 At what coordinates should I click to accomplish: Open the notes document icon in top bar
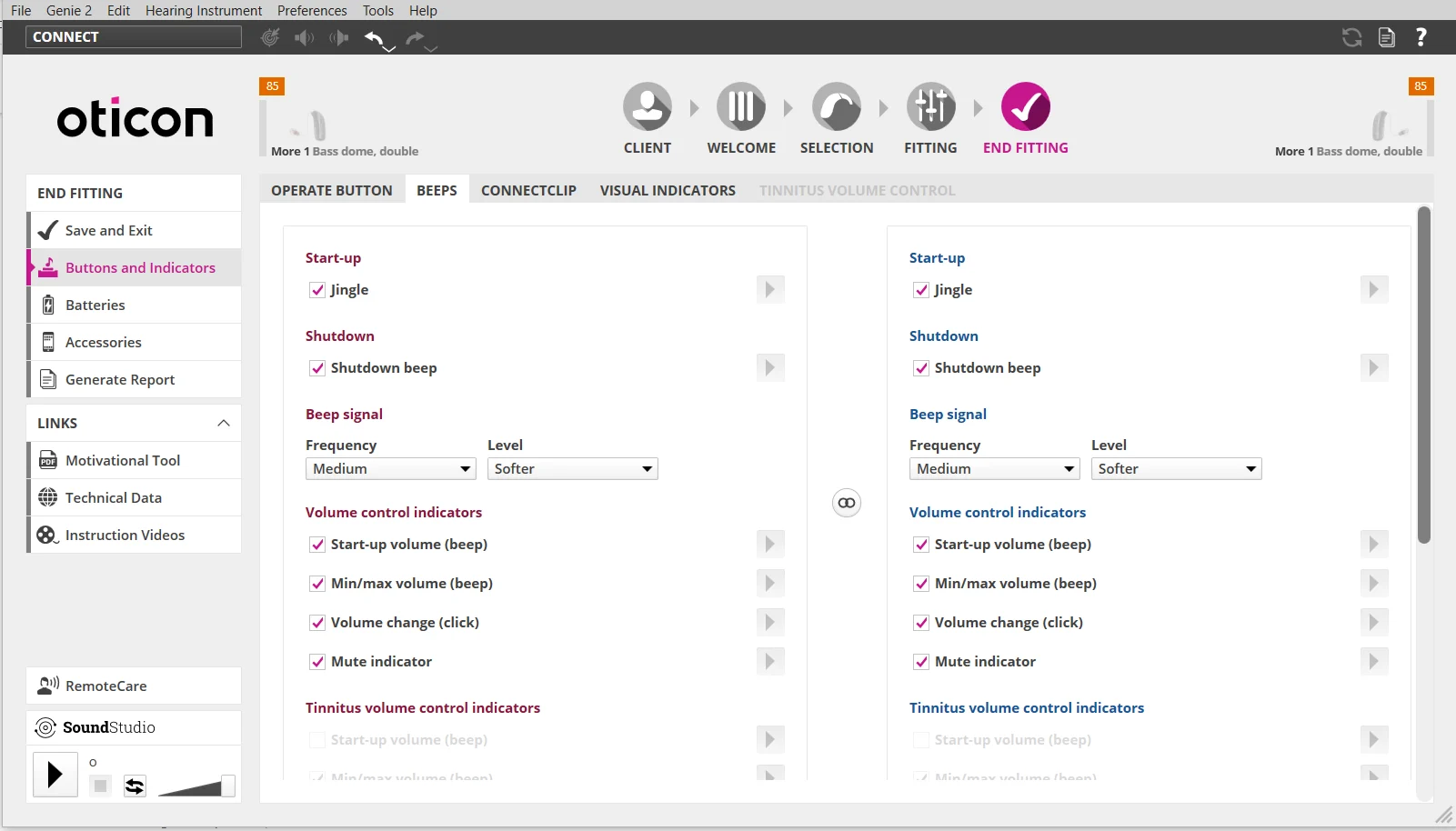tap(1387, 37)
